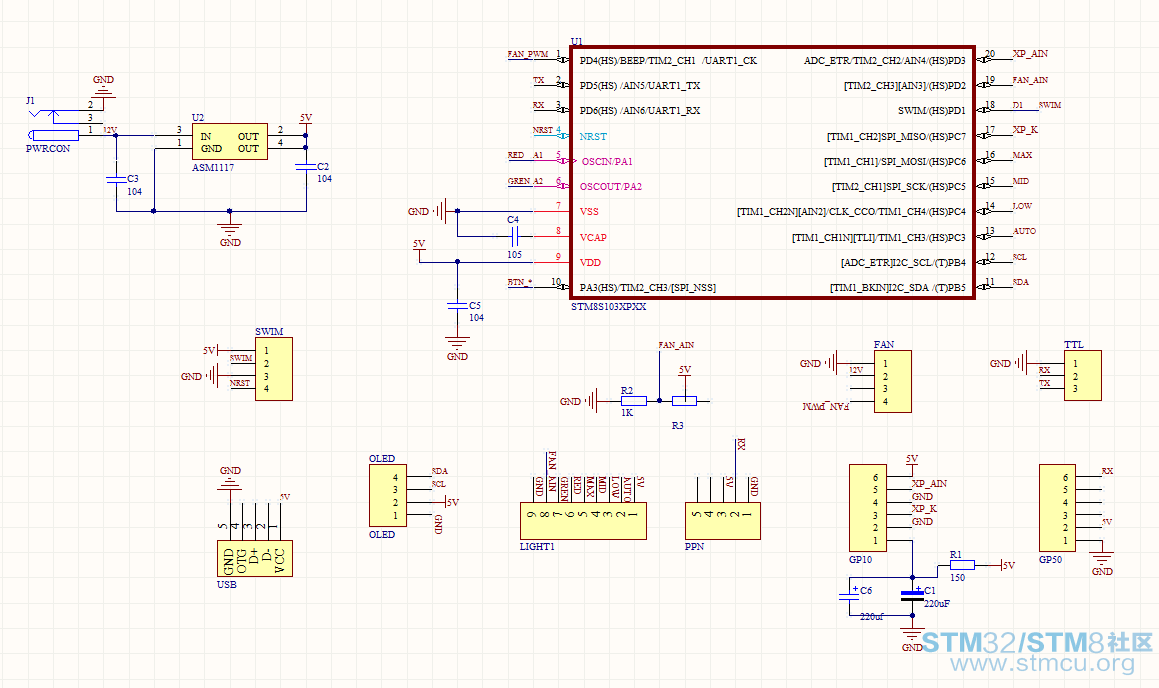Select the FAN four-pin connector

tap(893, 381)
